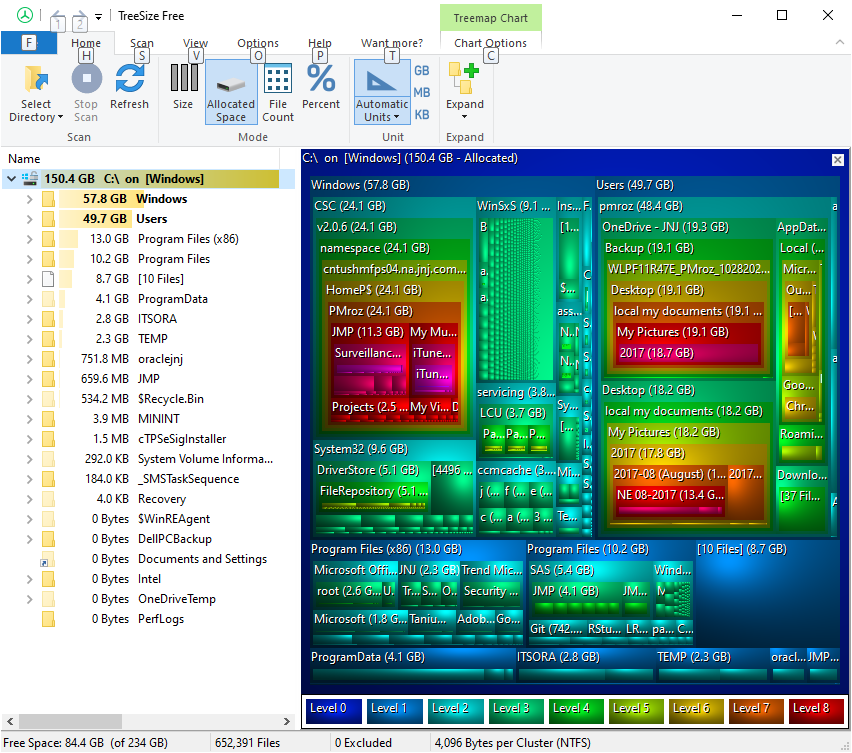Click the oraclejnj folder icon

click(48, 359)
